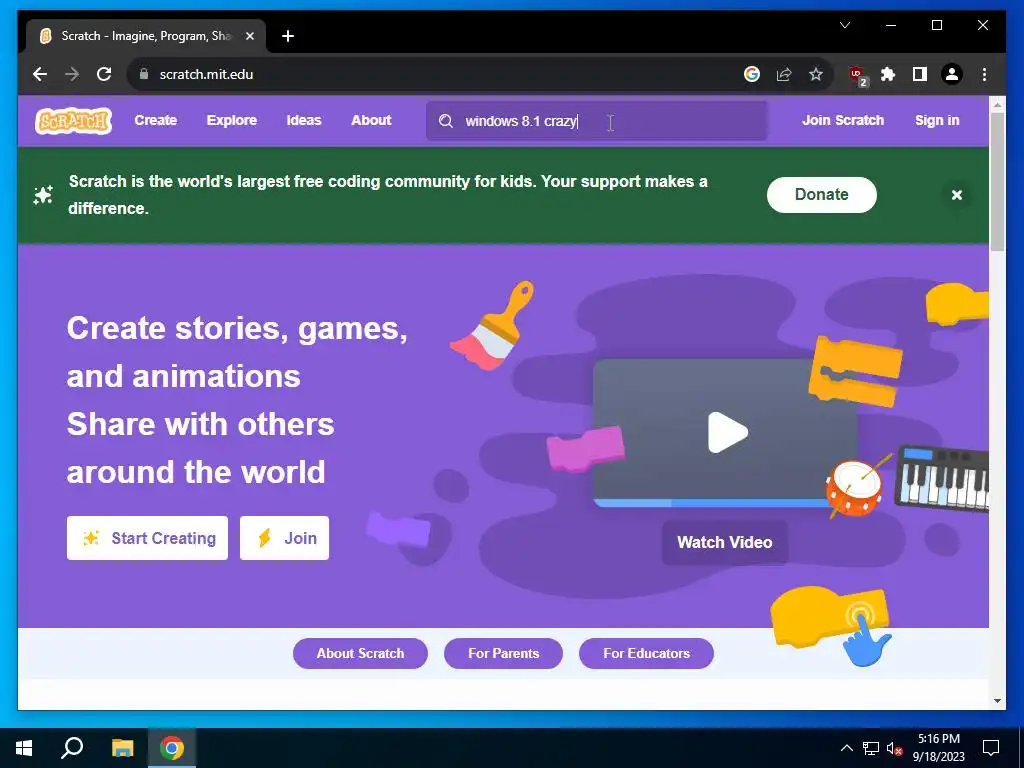This screenshot has width=1024, height=768.
Task: Open About Scratch link
Action: [360, 653]
